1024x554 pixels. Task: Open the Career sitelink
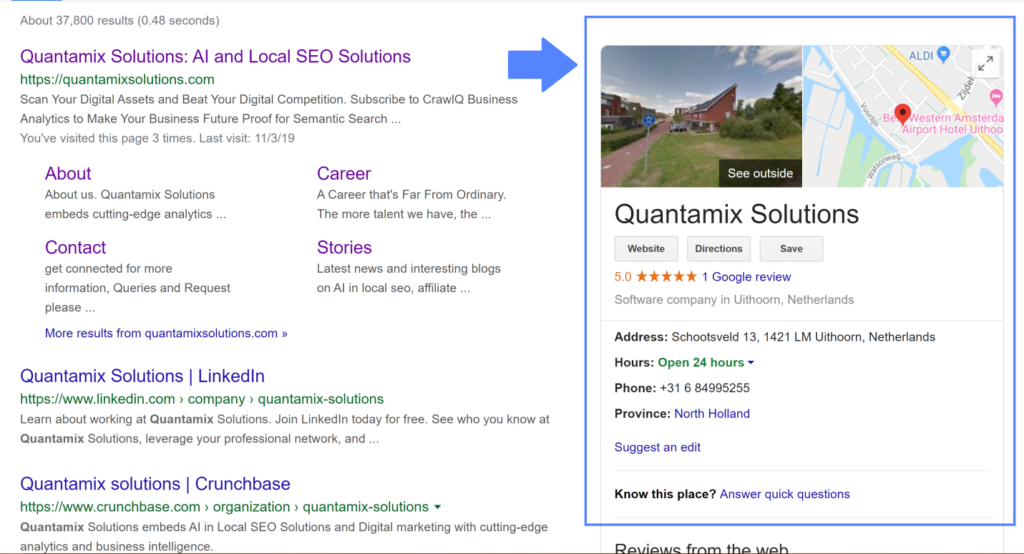pyautogui.click(x=344, y=174)
